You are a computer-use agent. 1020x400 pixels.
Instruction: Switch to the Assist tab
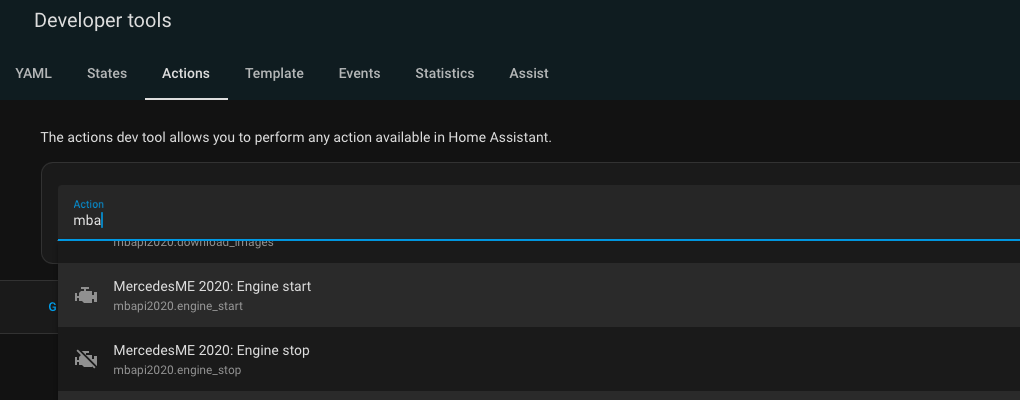coord(529,73)
